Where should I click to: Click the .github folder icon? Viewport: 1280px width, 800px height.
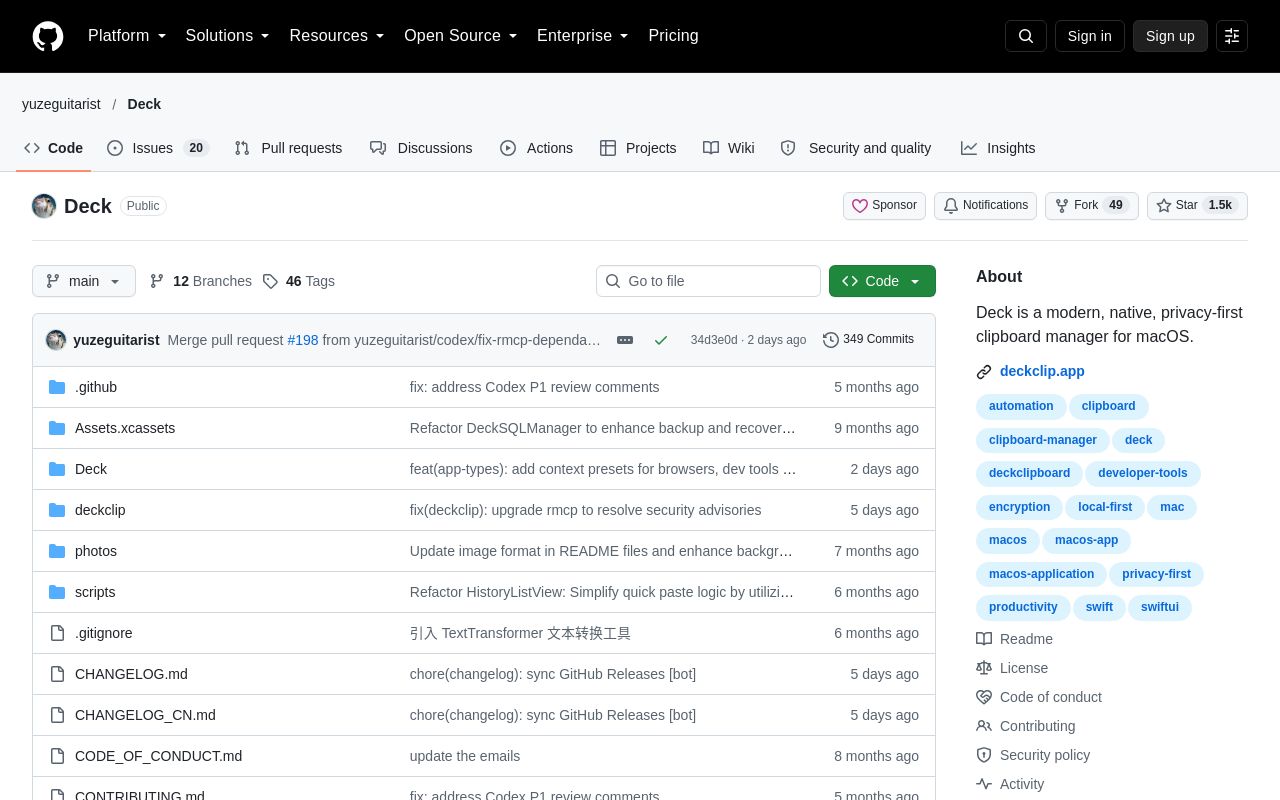(57, 387)
